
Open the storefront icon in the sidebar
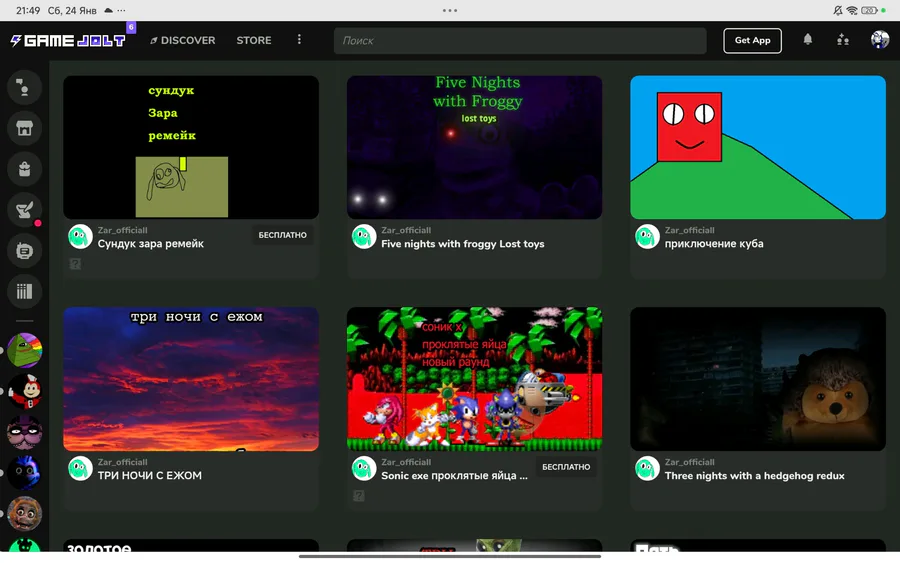pyautogui.click(x=24, y=128)
